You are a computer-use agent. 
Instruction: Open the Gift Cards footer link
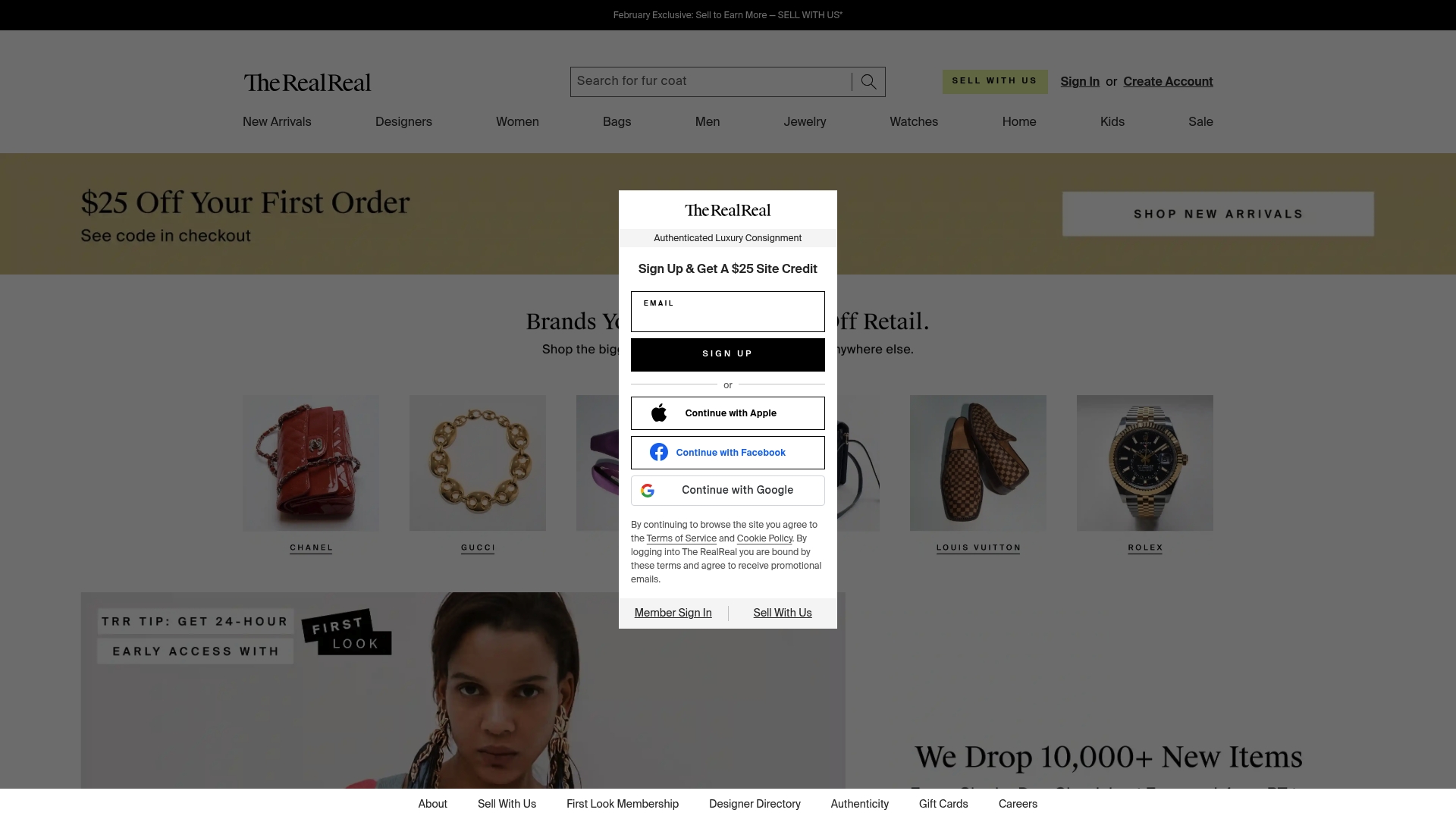tap(943, 804)
